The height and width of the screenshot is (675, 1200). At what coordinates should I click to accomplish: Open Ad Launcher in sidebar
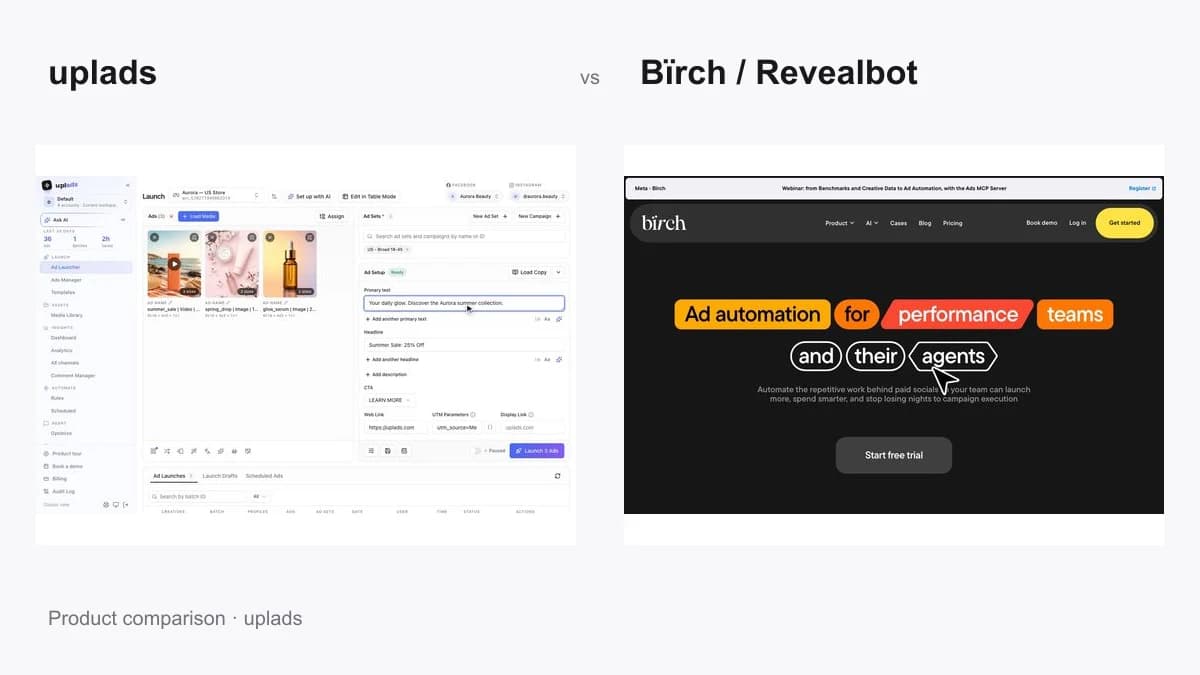(86, 267)
